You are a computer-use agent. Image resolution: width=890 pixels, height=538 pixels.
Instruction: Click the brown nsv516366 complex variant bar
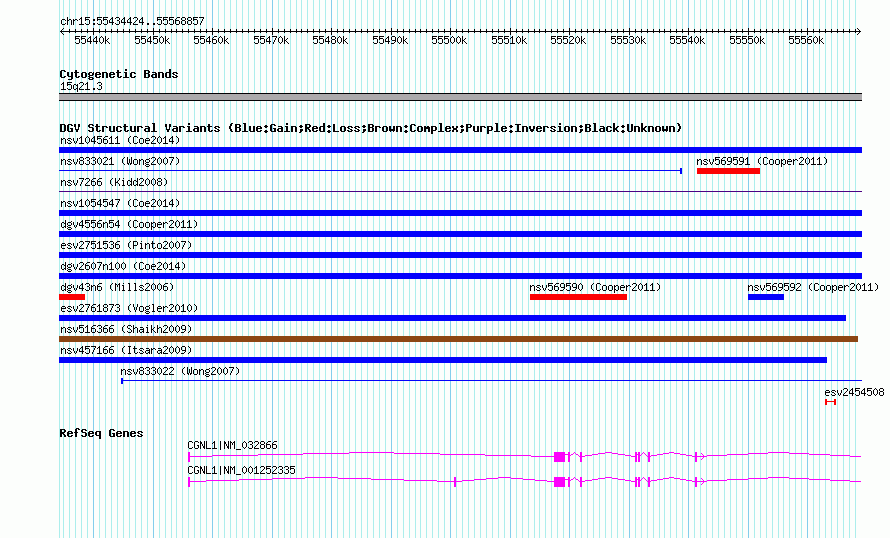point(459,339)
